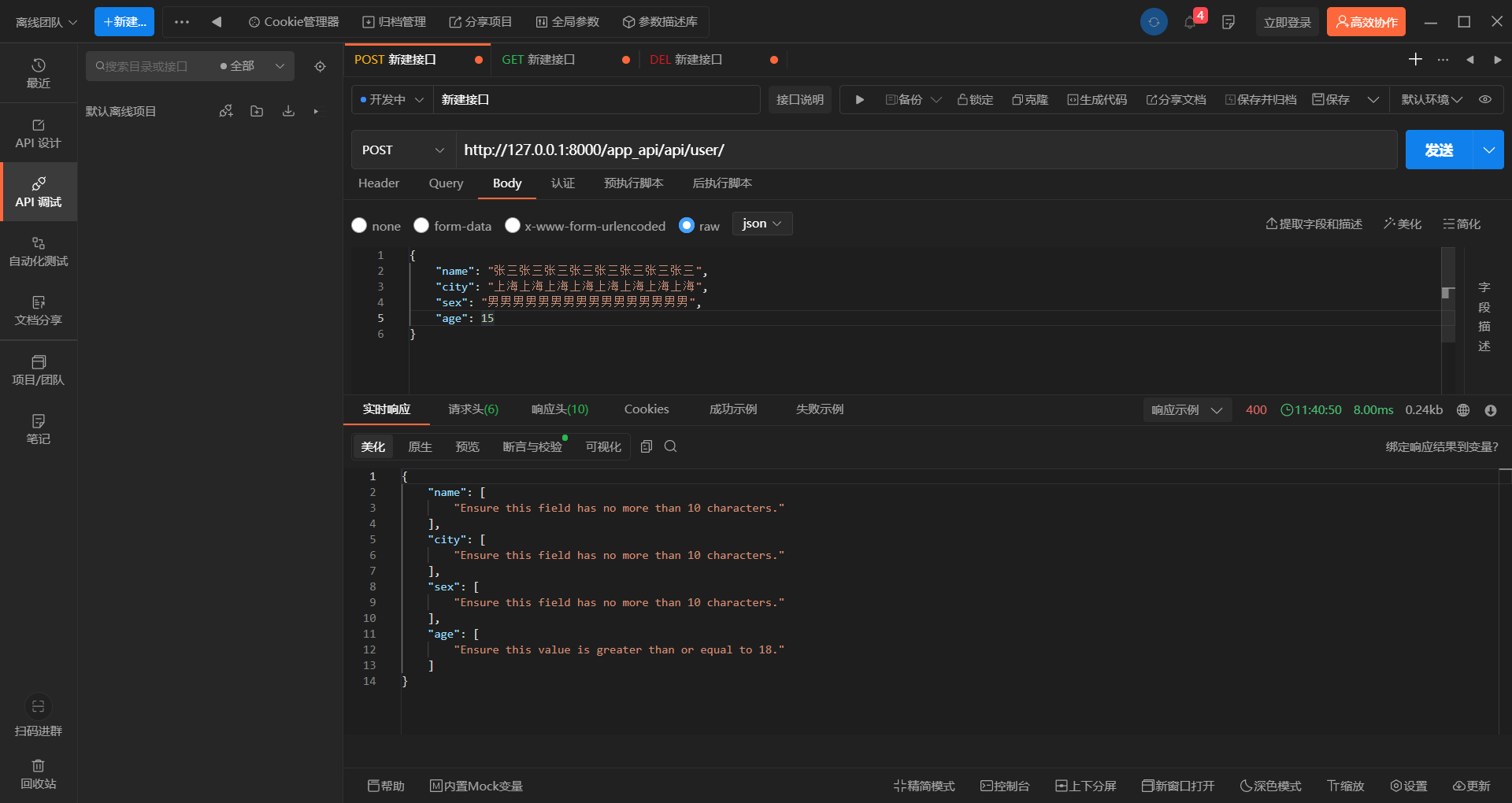Viewport: 1512px width, 803px height.
Task: Click the locate target icon beside search
Action: [x=320, y=66]
